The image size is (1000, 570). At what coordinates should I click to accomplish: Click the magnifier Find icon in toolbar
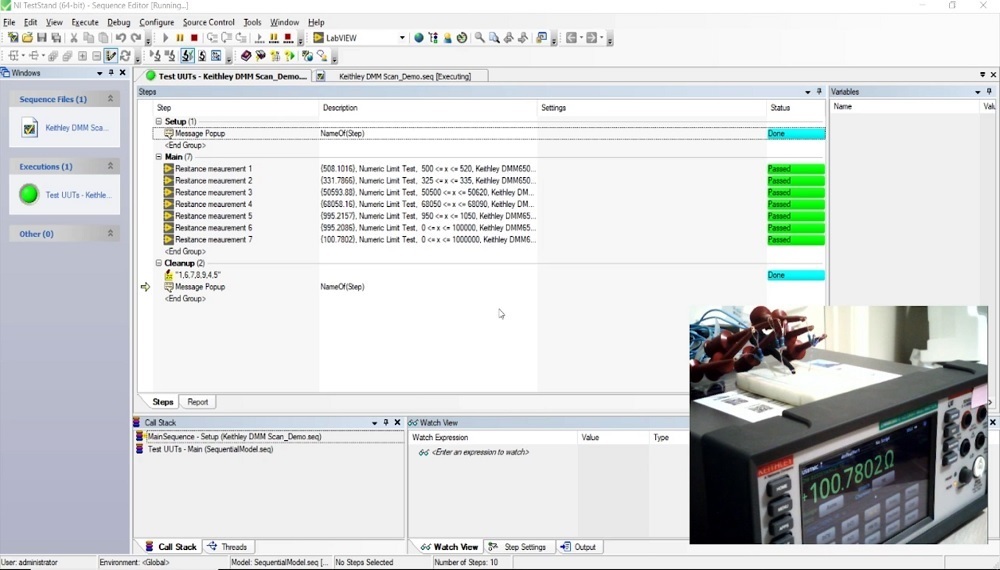[480, 38]
